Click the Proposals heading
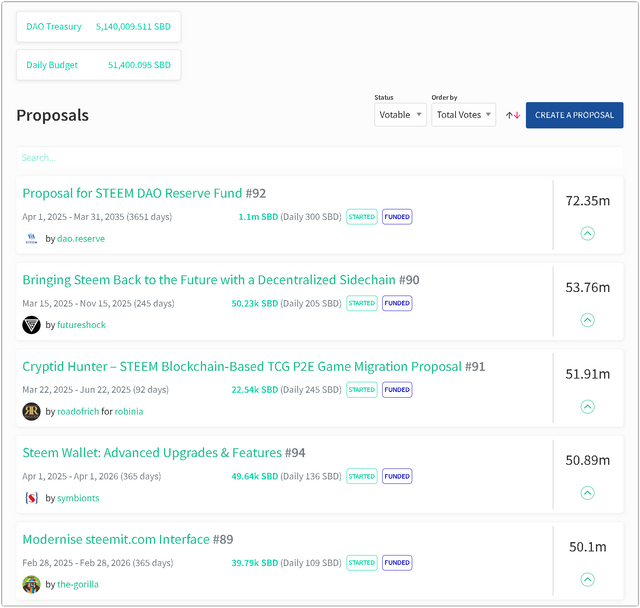Viewport: 640px width, 608px height. click(52, 115)
